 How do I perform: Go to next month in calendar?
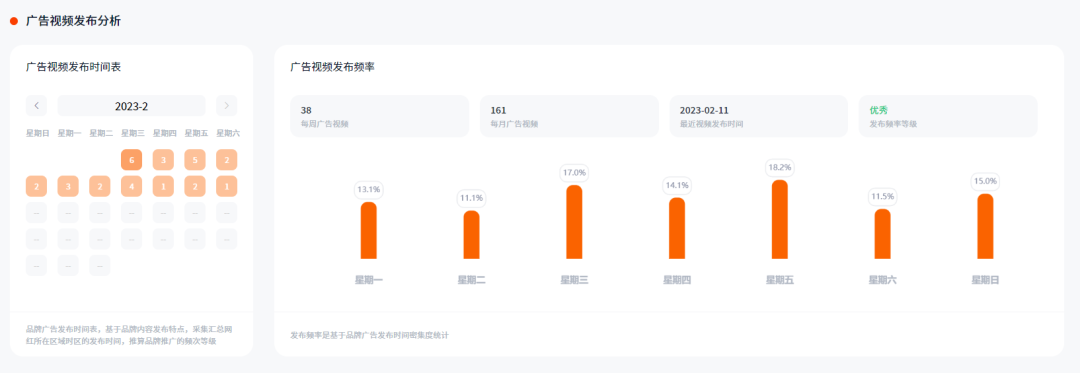click(227, 106)
